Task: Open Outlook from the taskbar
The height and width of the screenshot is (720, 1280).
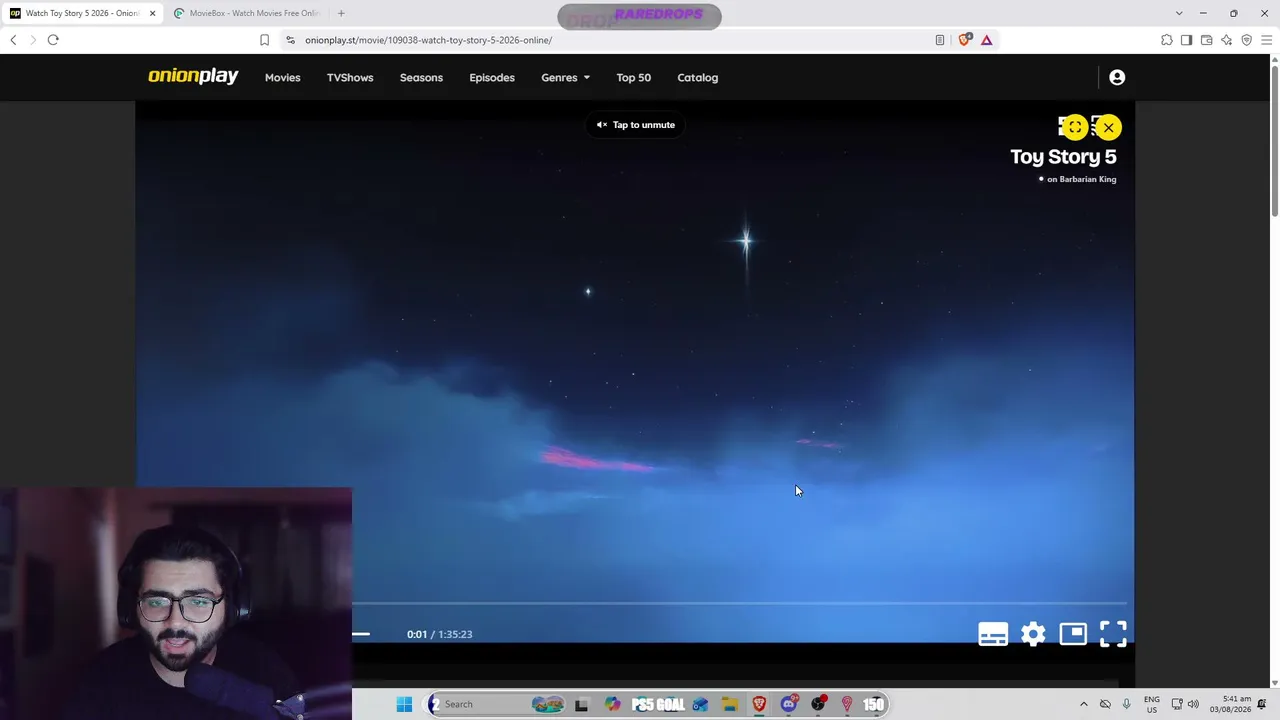Action: (x=700, y=704)
